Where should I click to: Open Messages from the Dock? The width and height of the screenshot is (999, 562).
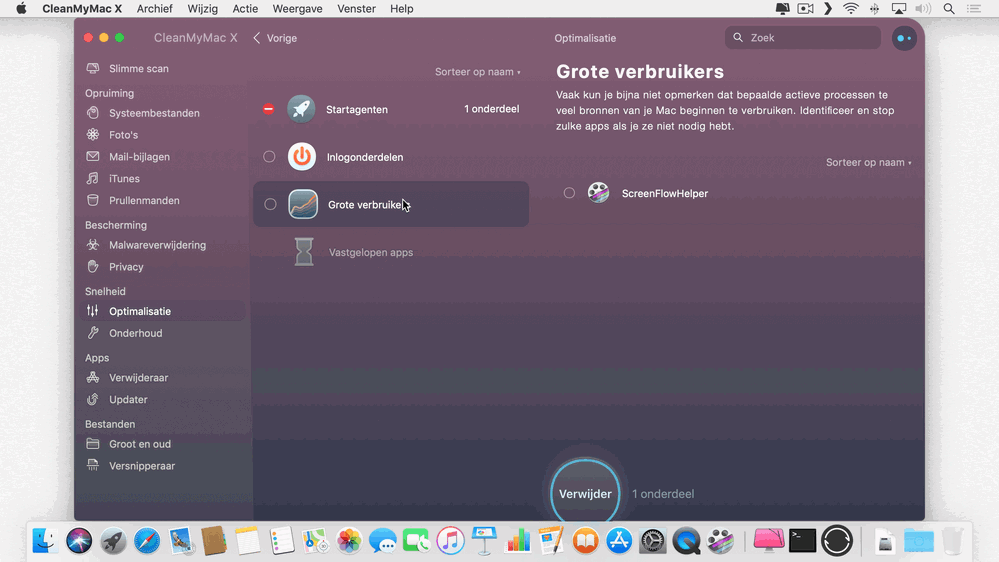383,541
